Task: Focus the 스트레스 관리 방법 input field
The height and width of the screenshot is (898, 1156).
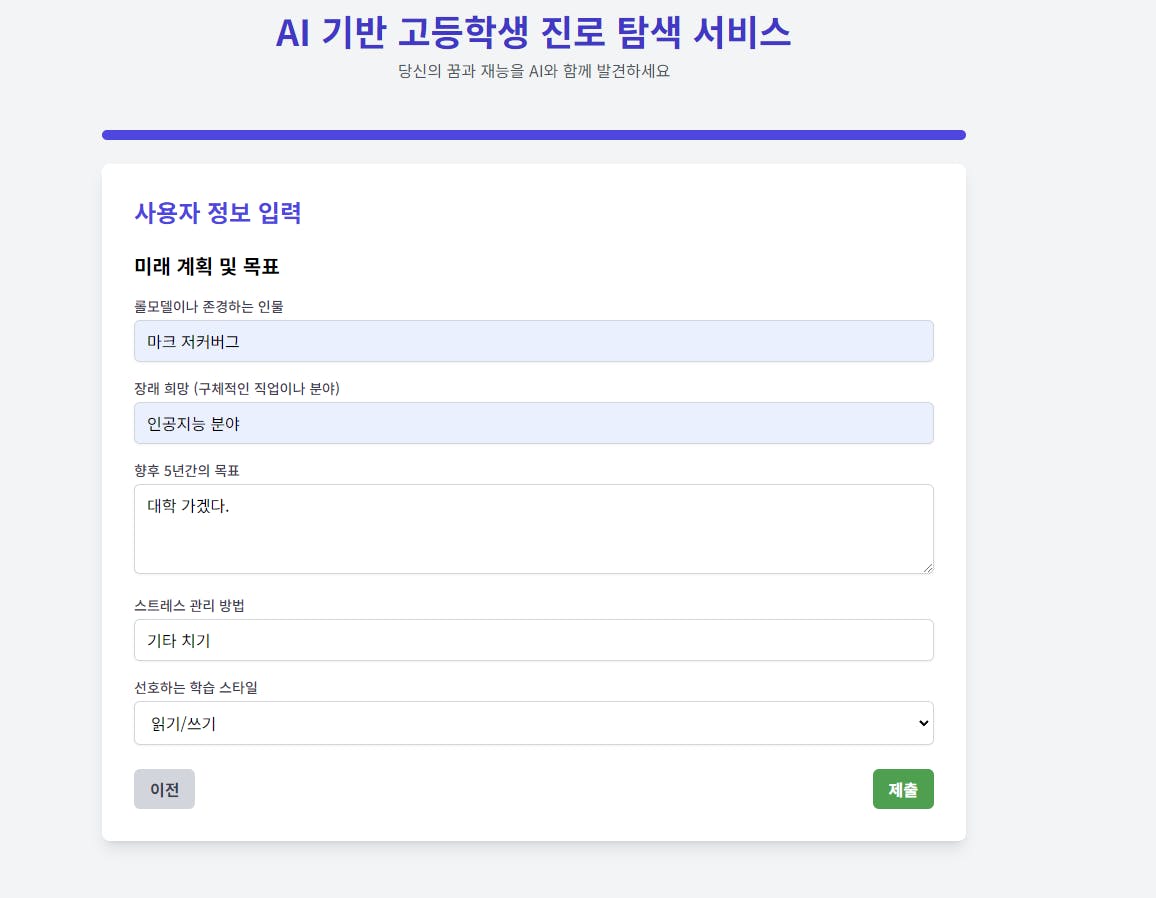Action: pyautogui.click(x=533, y=640)
